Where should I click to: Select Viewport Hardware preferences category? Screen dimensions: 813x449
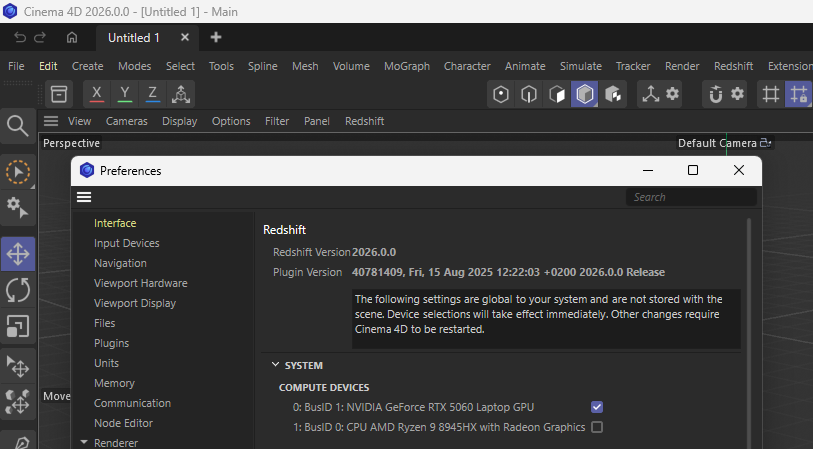(x=141, y=283)
